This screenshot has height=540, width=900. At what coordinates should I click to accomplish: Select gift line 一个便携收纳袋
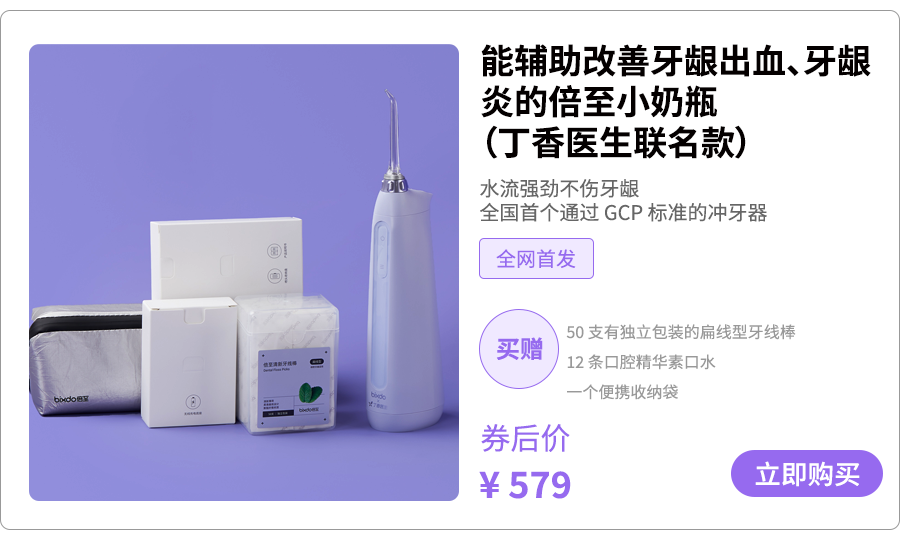[622, 392]
